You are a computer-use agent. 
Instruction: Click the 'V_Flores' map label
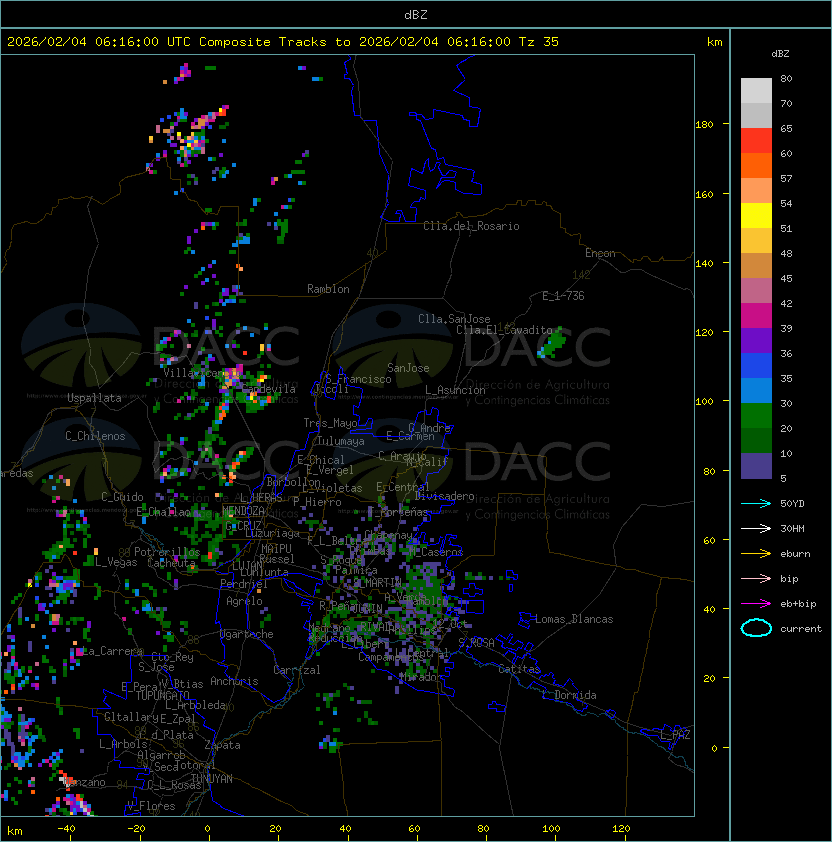click(151, 806)
